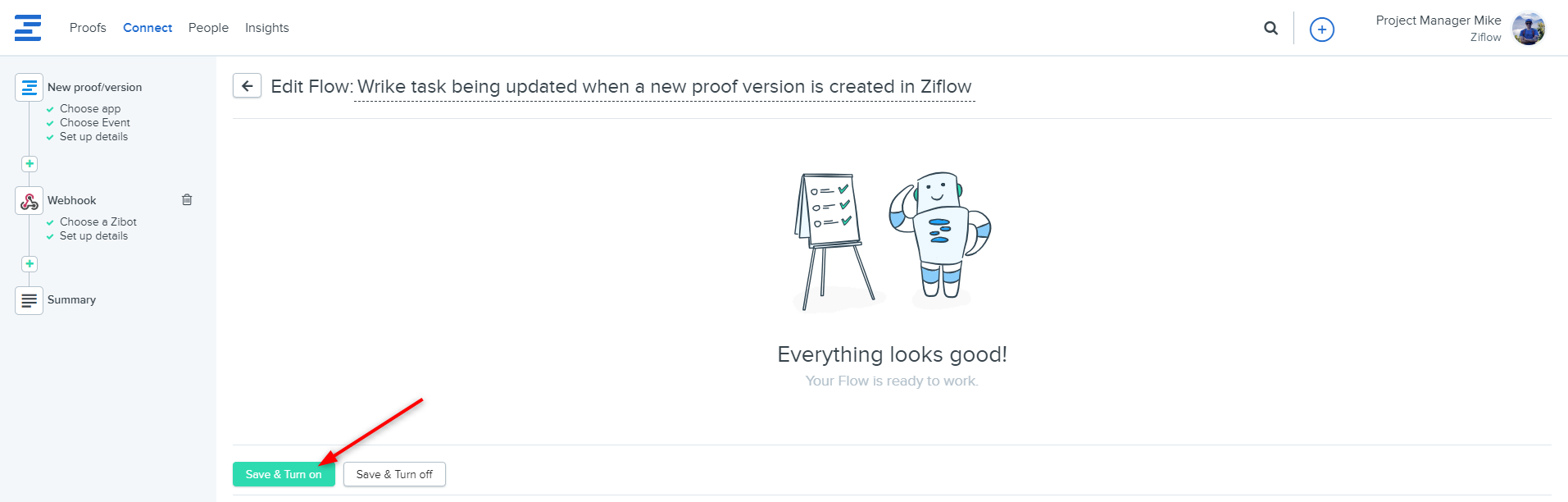Edit the flow name title field
Viewport: 1568px width, 502px height.
pyautogui.click(x=664, y=87)
